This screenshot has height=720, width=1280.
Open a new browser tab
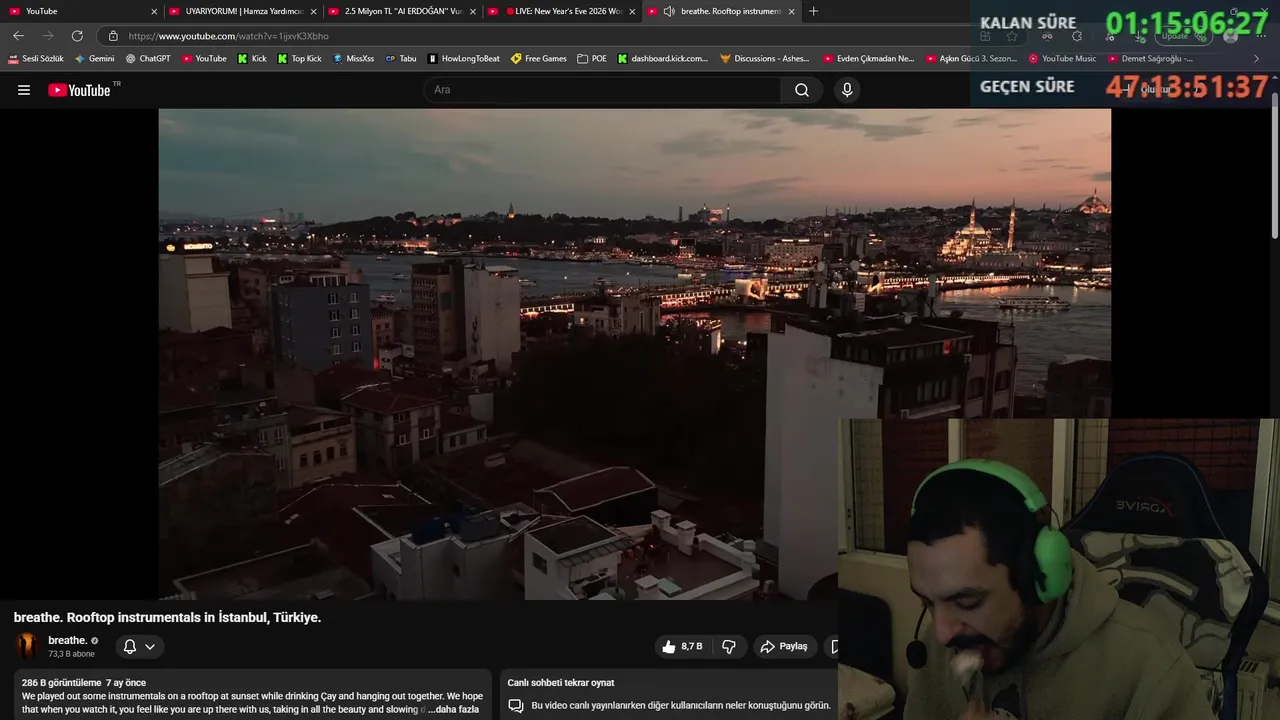(813, 11)
